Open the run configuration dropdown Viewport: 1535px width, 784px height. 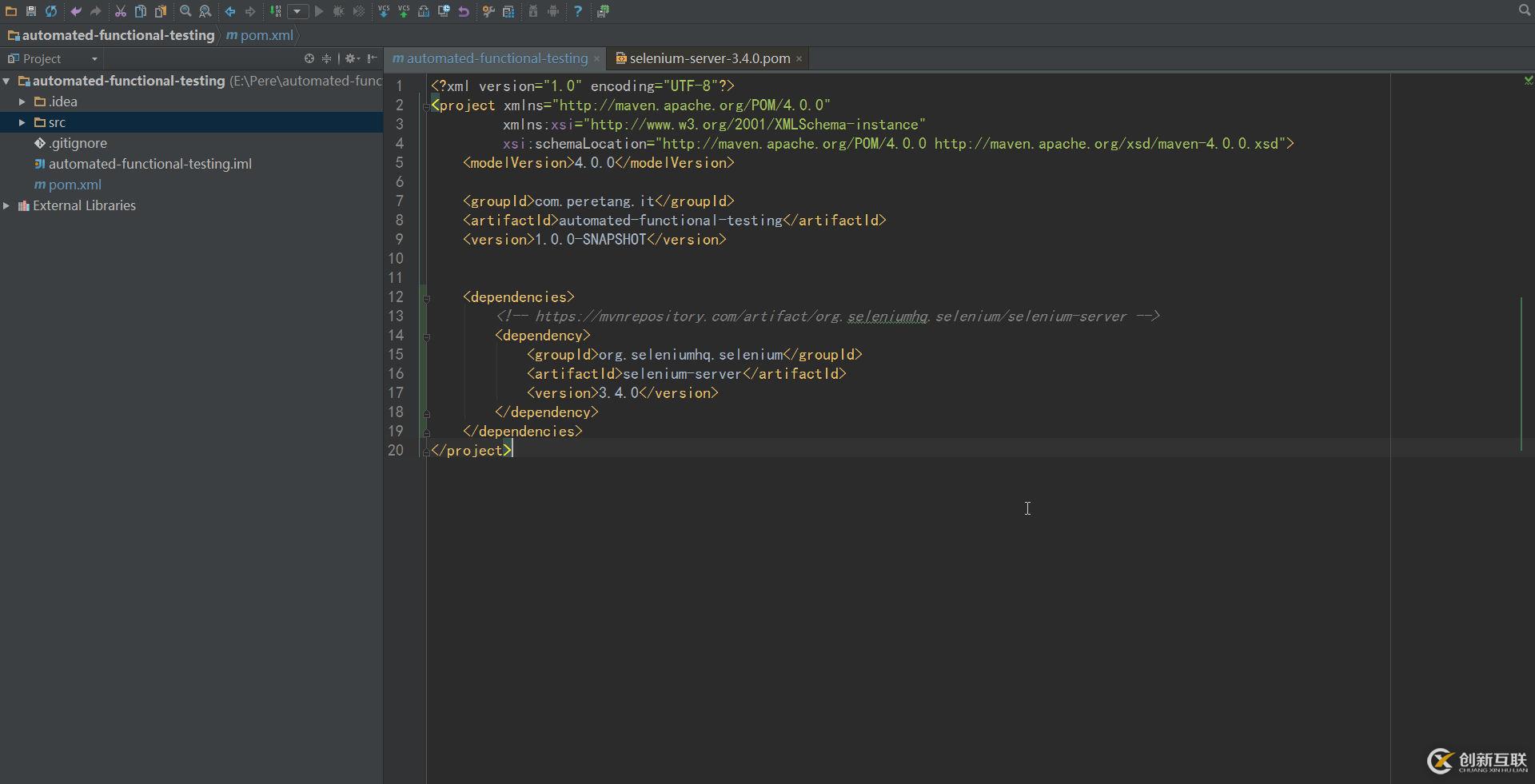click(297, 11)
